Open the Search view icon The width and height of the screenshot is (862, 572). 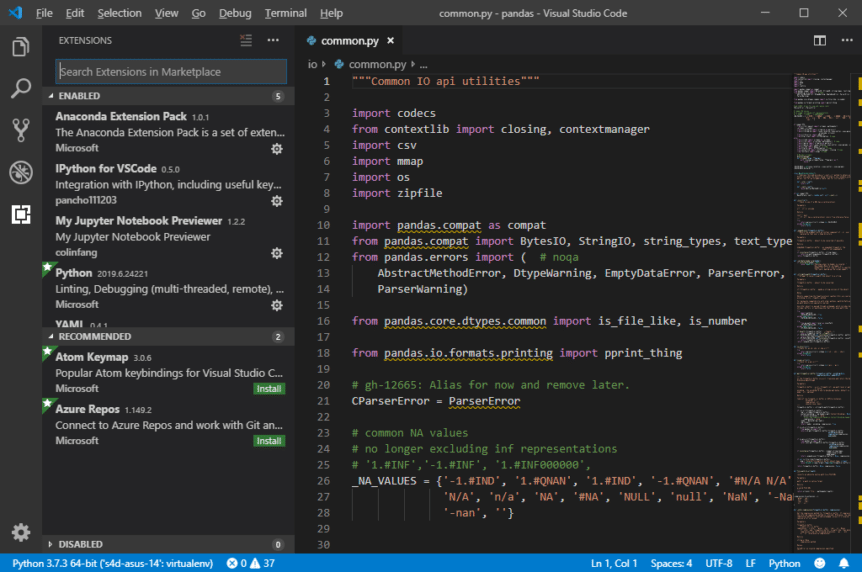click(20, 89)
